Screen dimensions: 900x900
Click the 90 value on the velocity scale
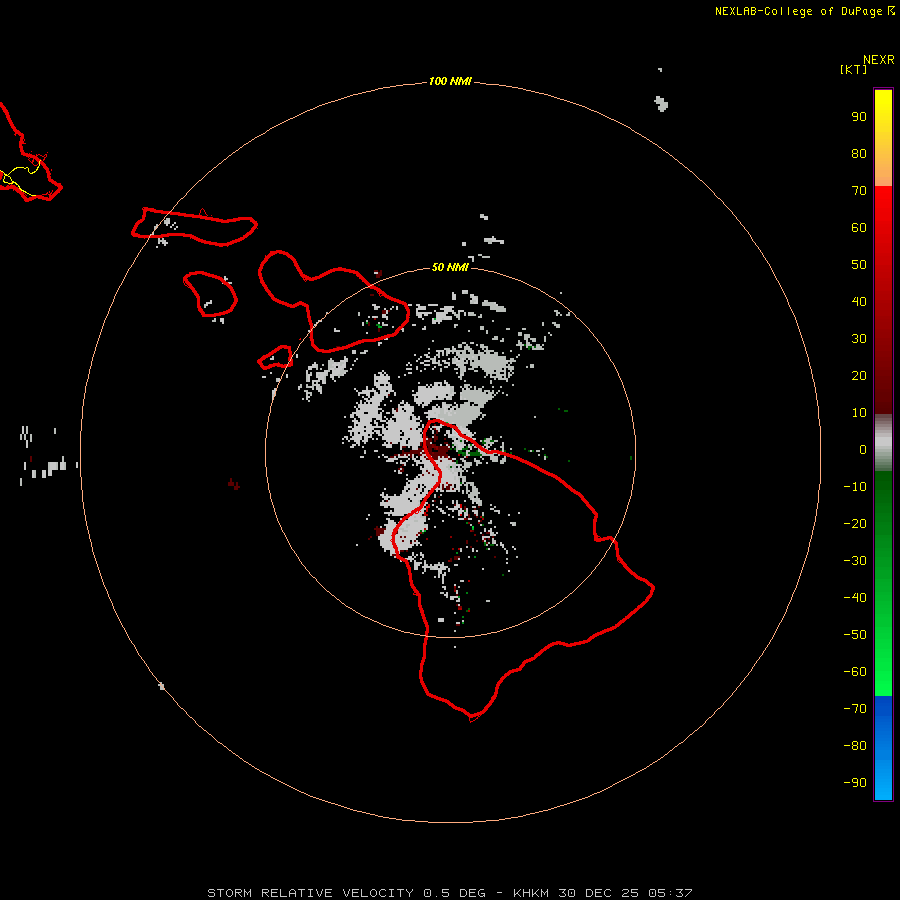859,117
